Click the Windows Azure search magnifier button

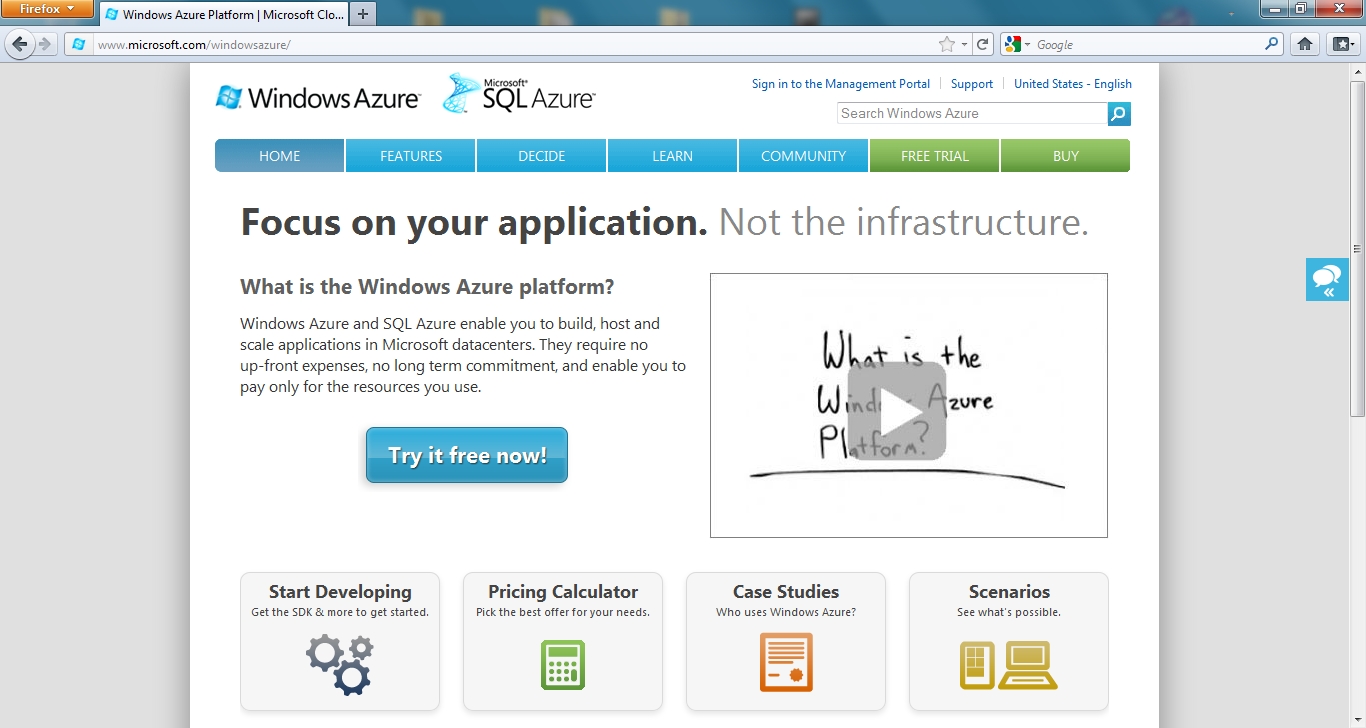pyautogui.click(x=1119, y=114)
